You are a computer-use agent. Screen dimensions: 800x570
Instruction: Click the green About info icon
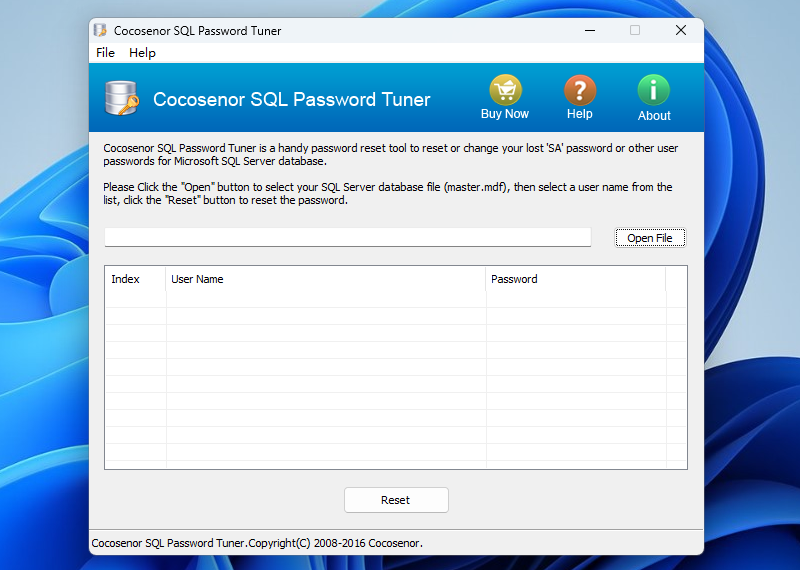tap(654, 90)
